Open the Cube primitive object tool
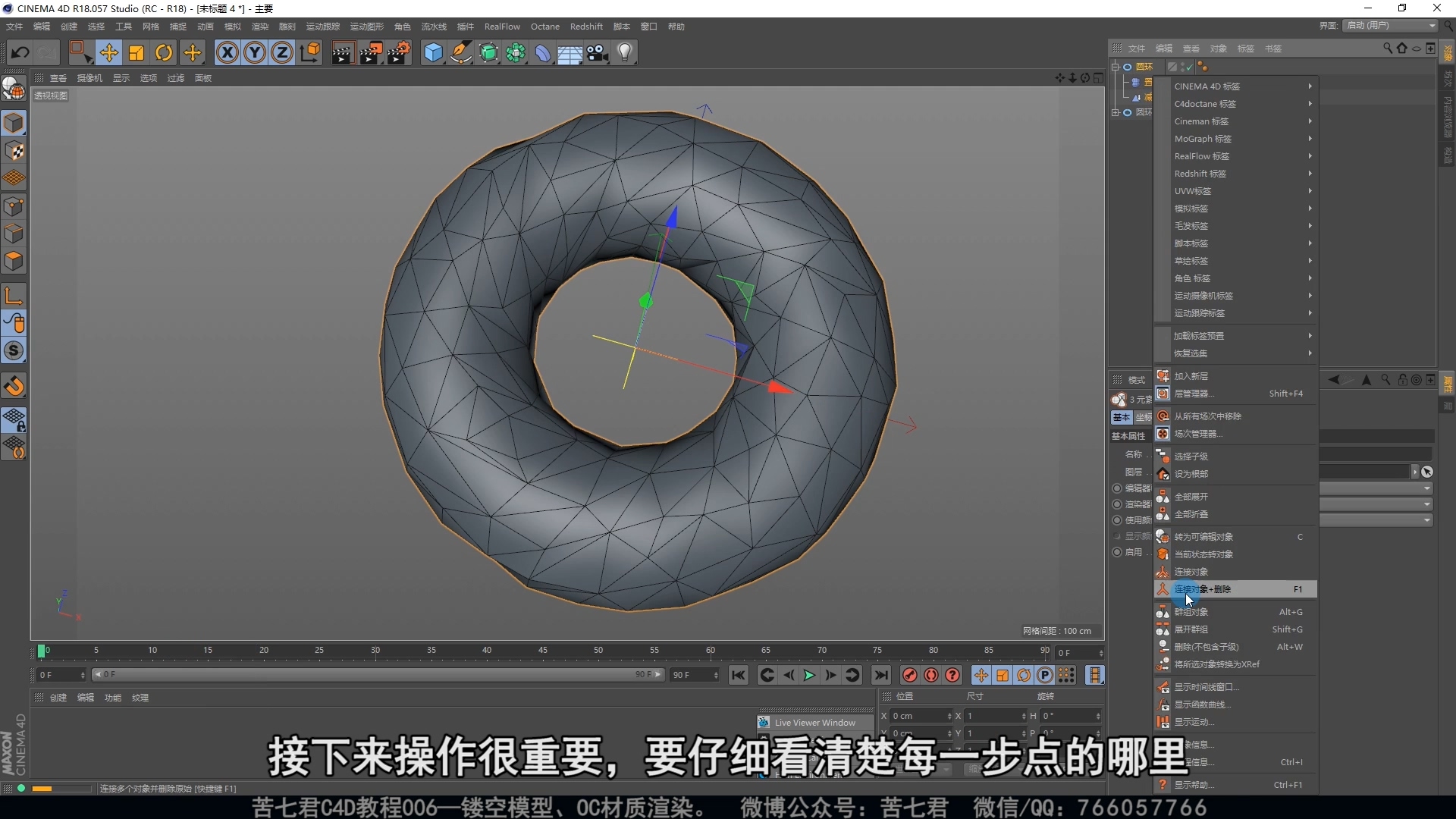 tap(433, 52)
